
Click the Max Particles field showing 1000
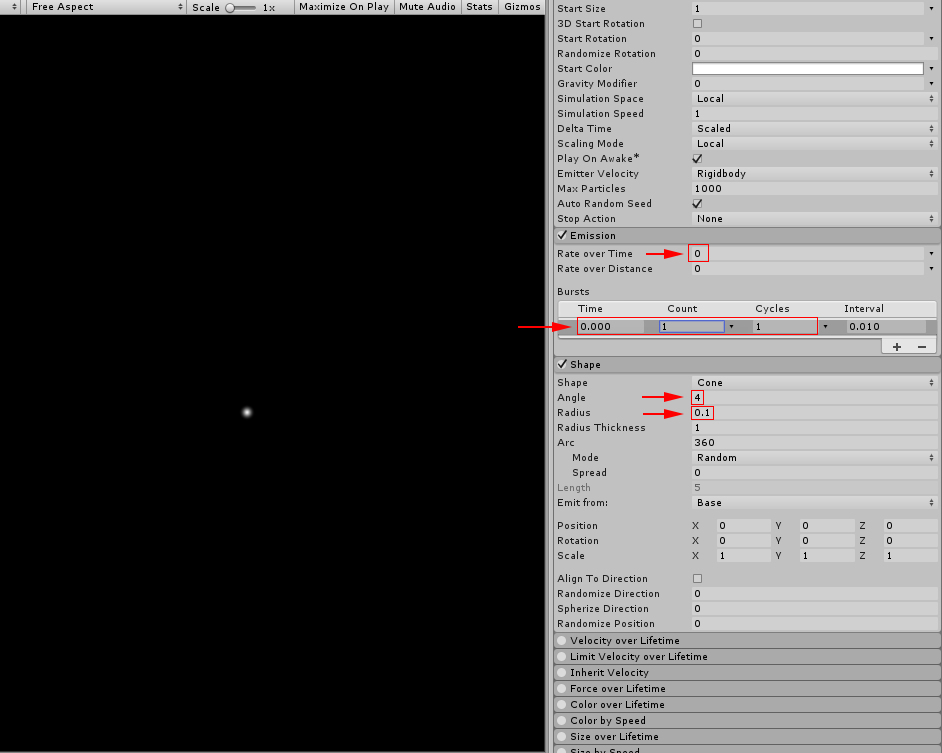coord(814,189)
